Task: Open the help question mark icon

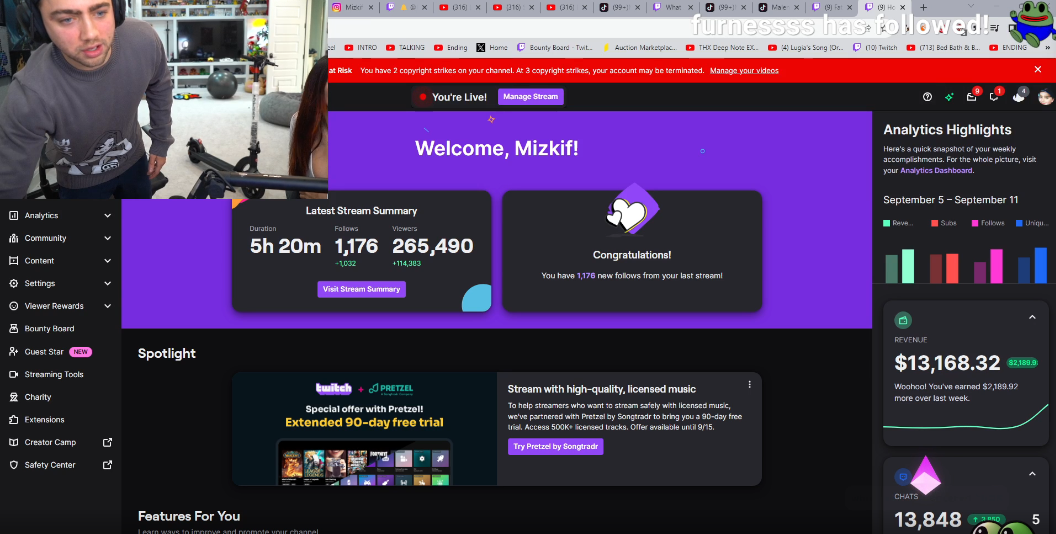Action: [x=927, y=97]
